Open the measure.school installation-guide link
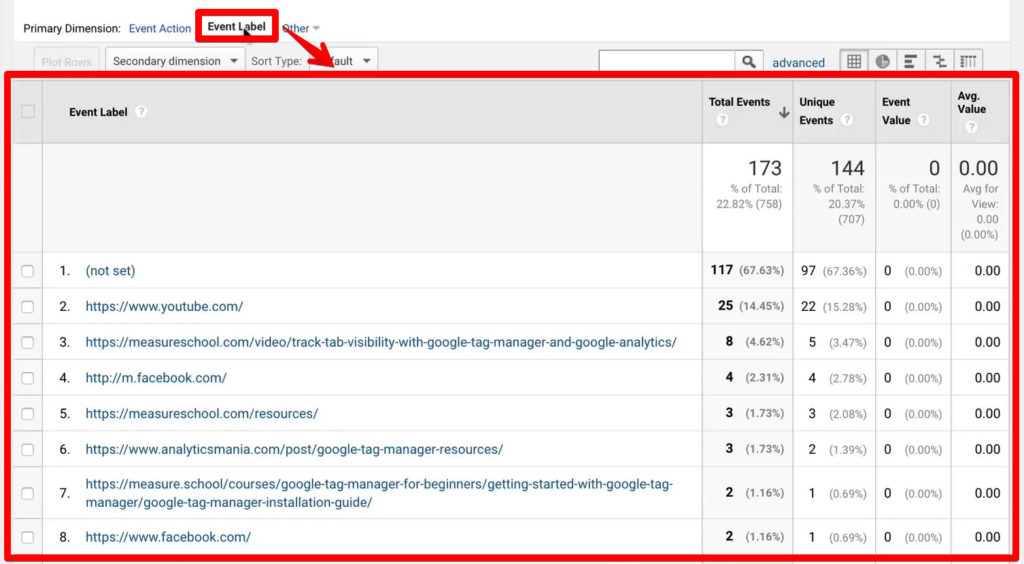This screenshot has width=1024, height=564. tap(379, 494)
